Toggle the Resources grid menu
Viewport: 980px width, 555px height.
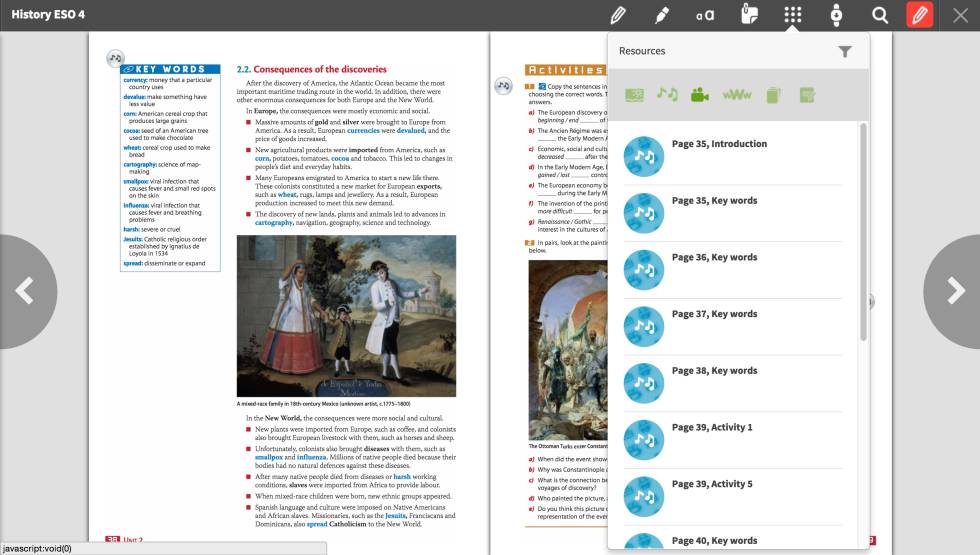[x=792, y=15]
